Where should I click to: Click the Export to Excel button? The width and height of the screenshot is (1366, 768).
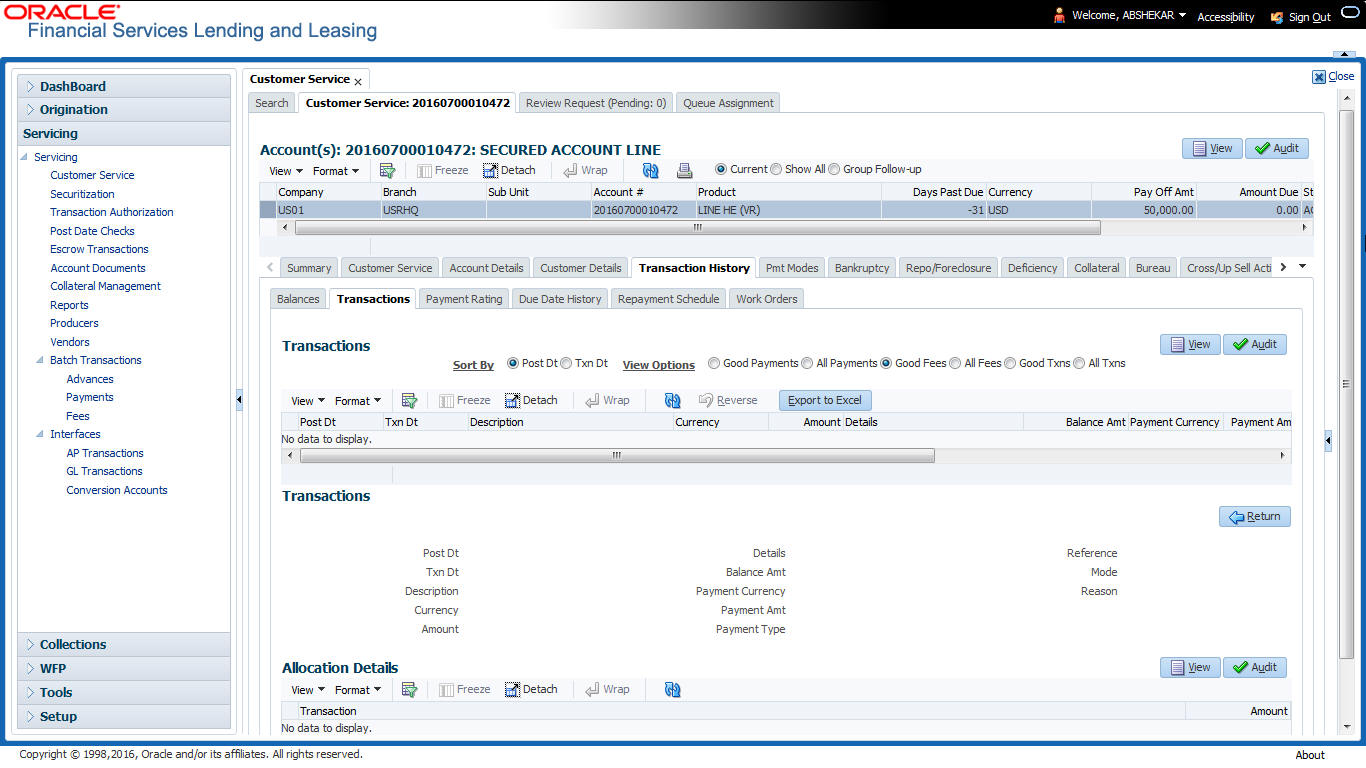coord(825,400)
